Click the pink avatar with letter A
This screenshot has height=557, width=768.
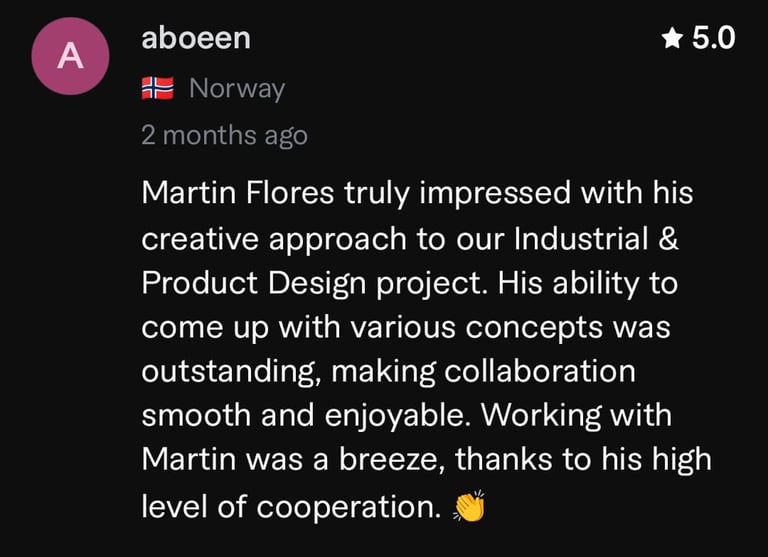click(x=71, y=56)
